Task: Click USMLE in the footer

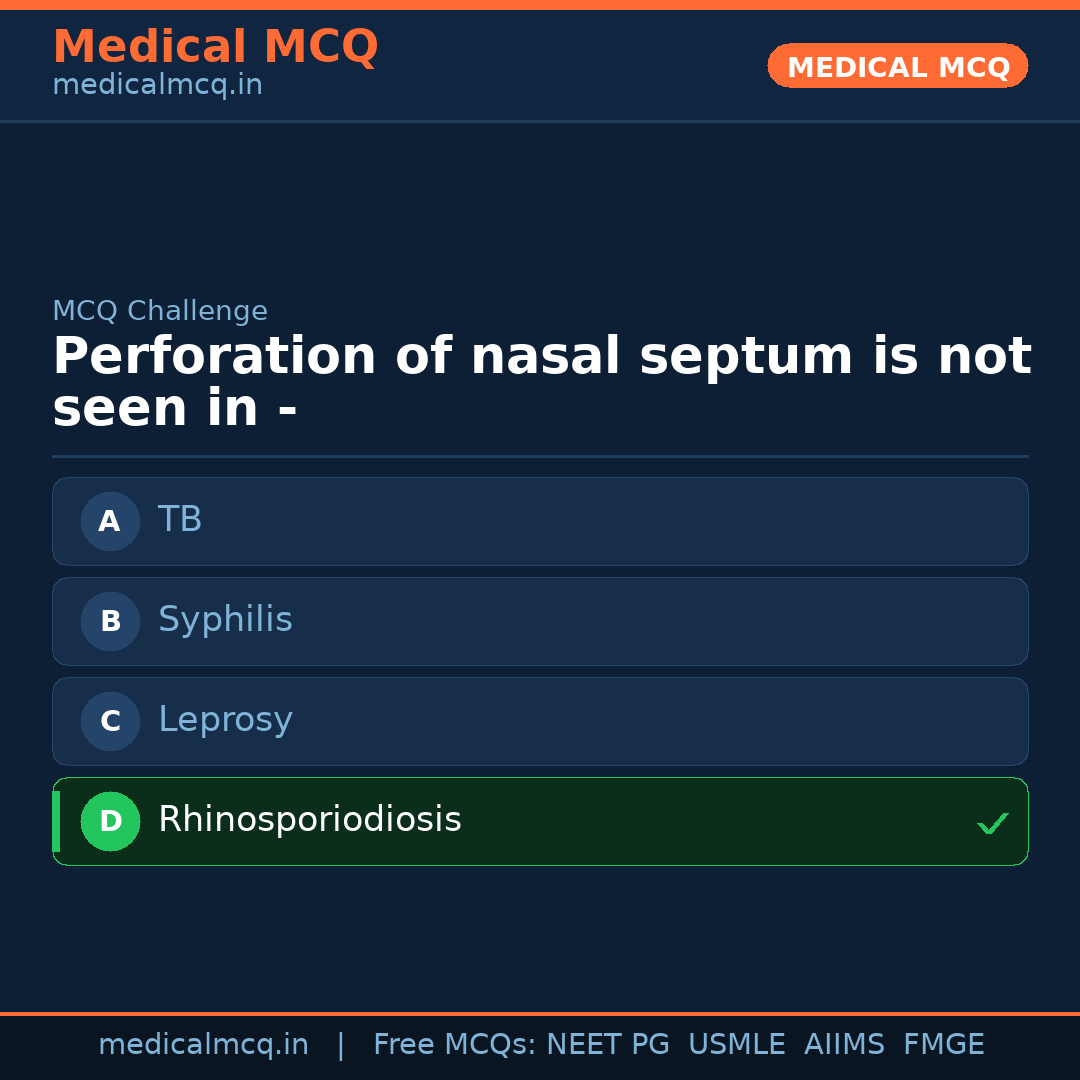Action: tap(736, 1045)
